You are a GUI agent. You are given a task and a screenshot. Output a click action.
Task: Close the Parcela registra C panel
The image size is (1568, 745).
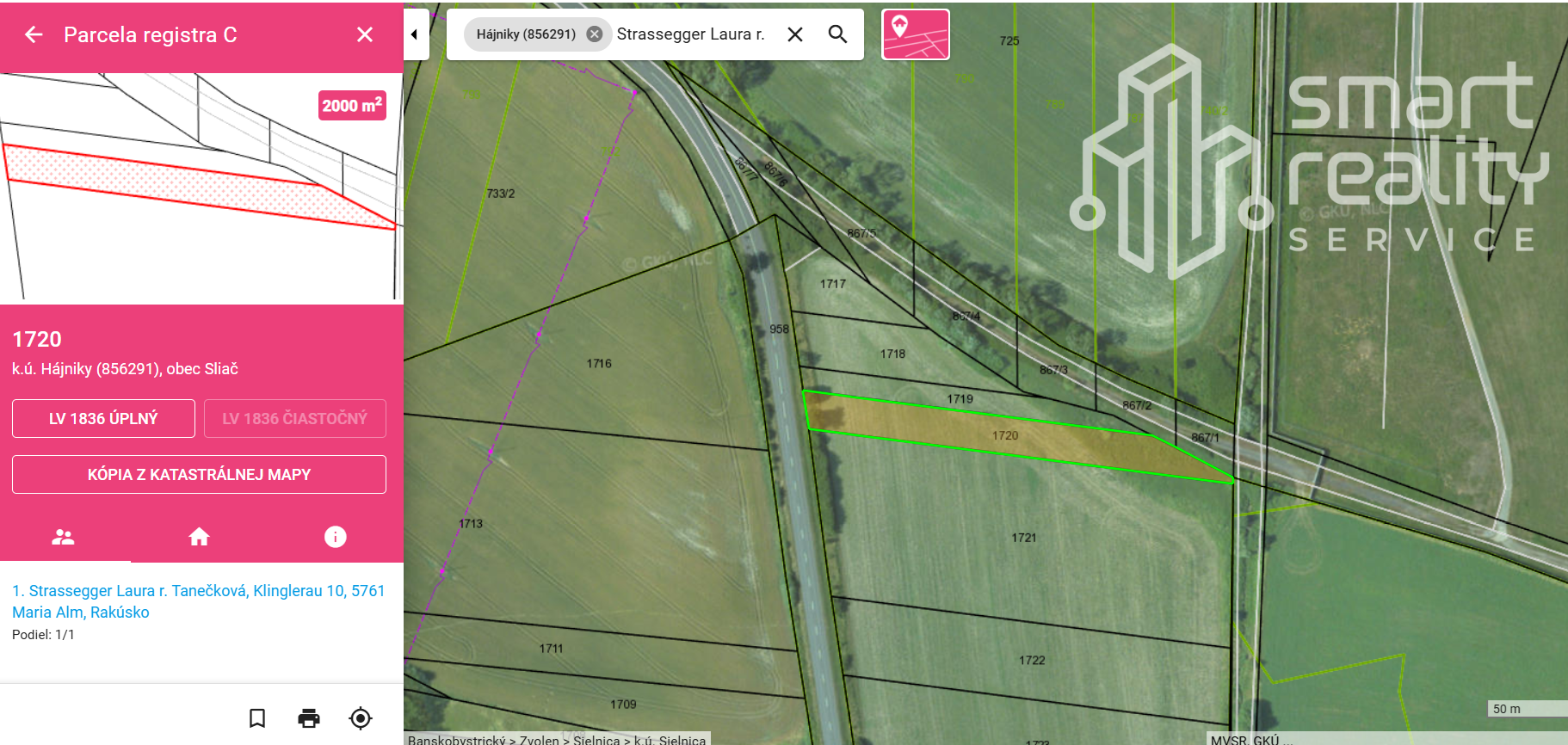365,34
